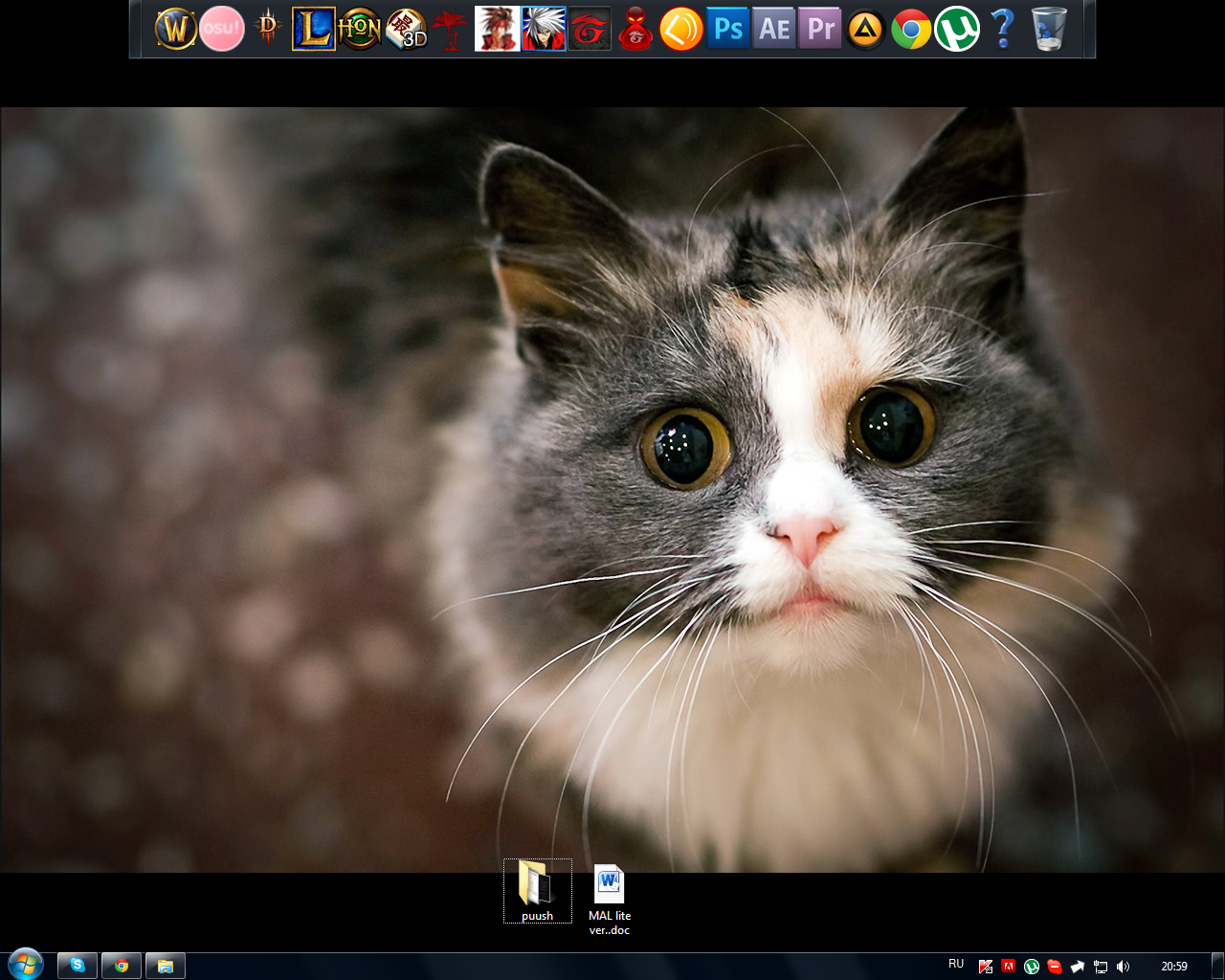Check network status via tray icon

[x=1101, y=966]
